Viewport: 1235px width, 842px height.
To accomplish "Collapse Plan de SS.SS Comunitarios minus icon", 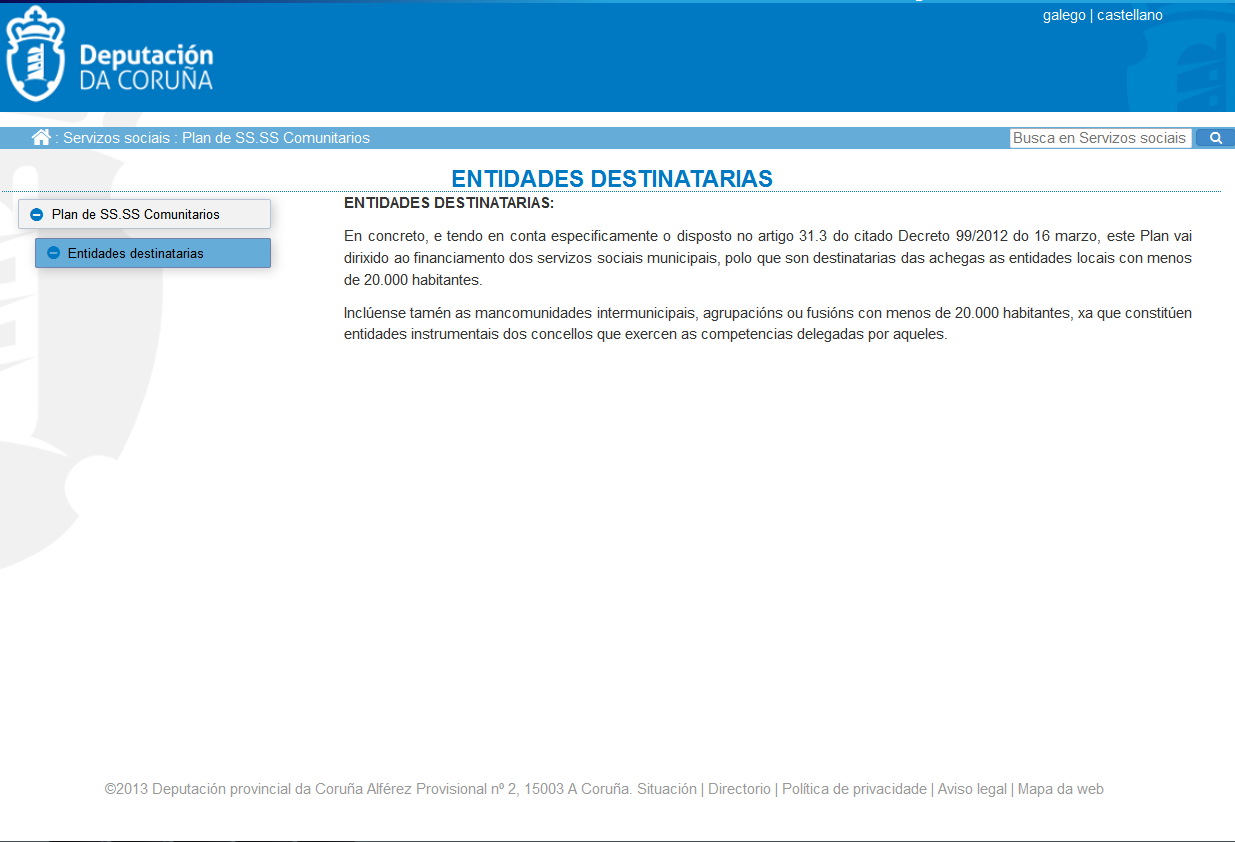I will pyautogui.click(x=37, y=215).
